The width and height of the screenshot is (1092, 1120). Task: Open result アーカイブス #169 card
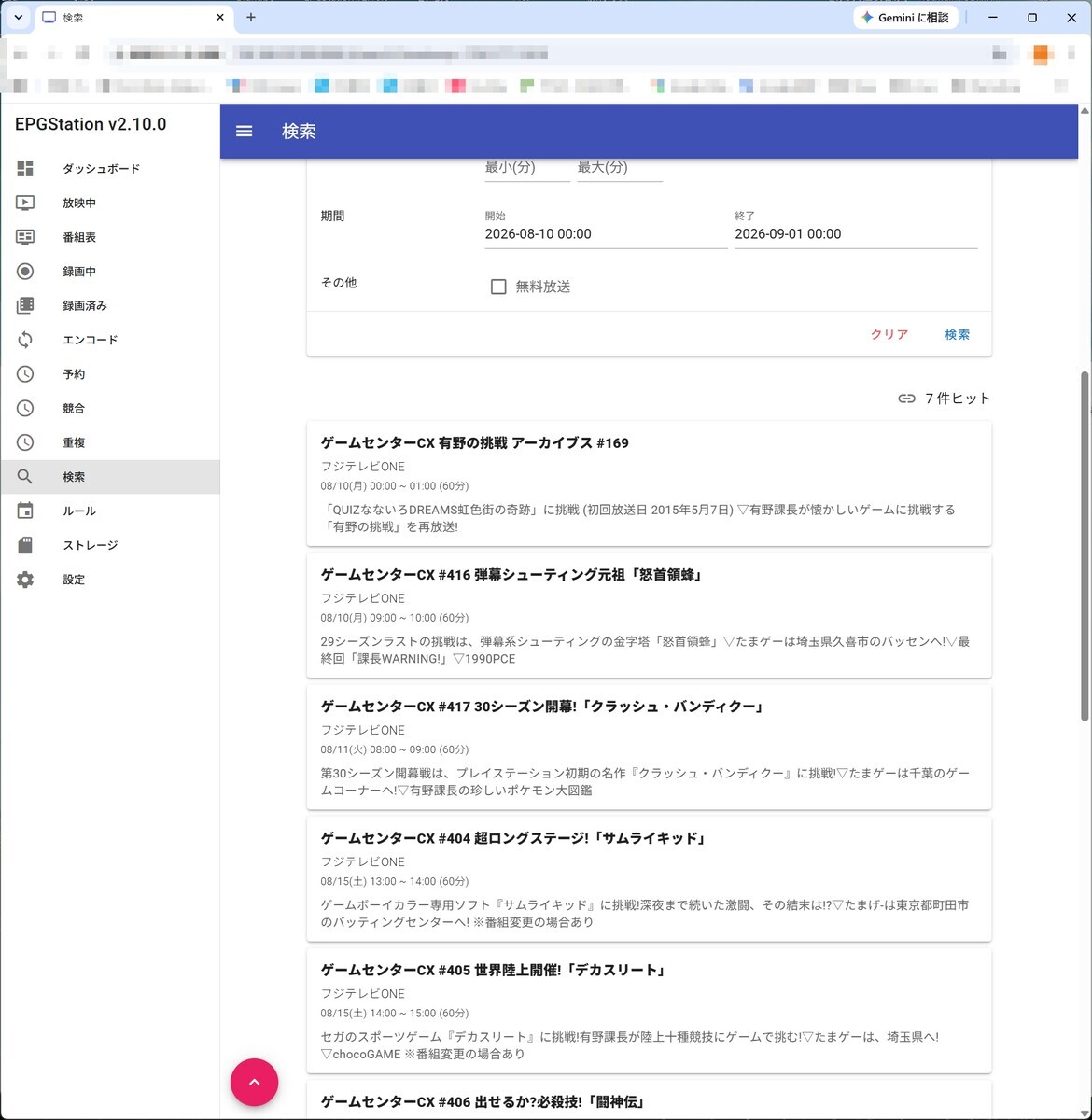pyautogui.click(x=649, y=483)
